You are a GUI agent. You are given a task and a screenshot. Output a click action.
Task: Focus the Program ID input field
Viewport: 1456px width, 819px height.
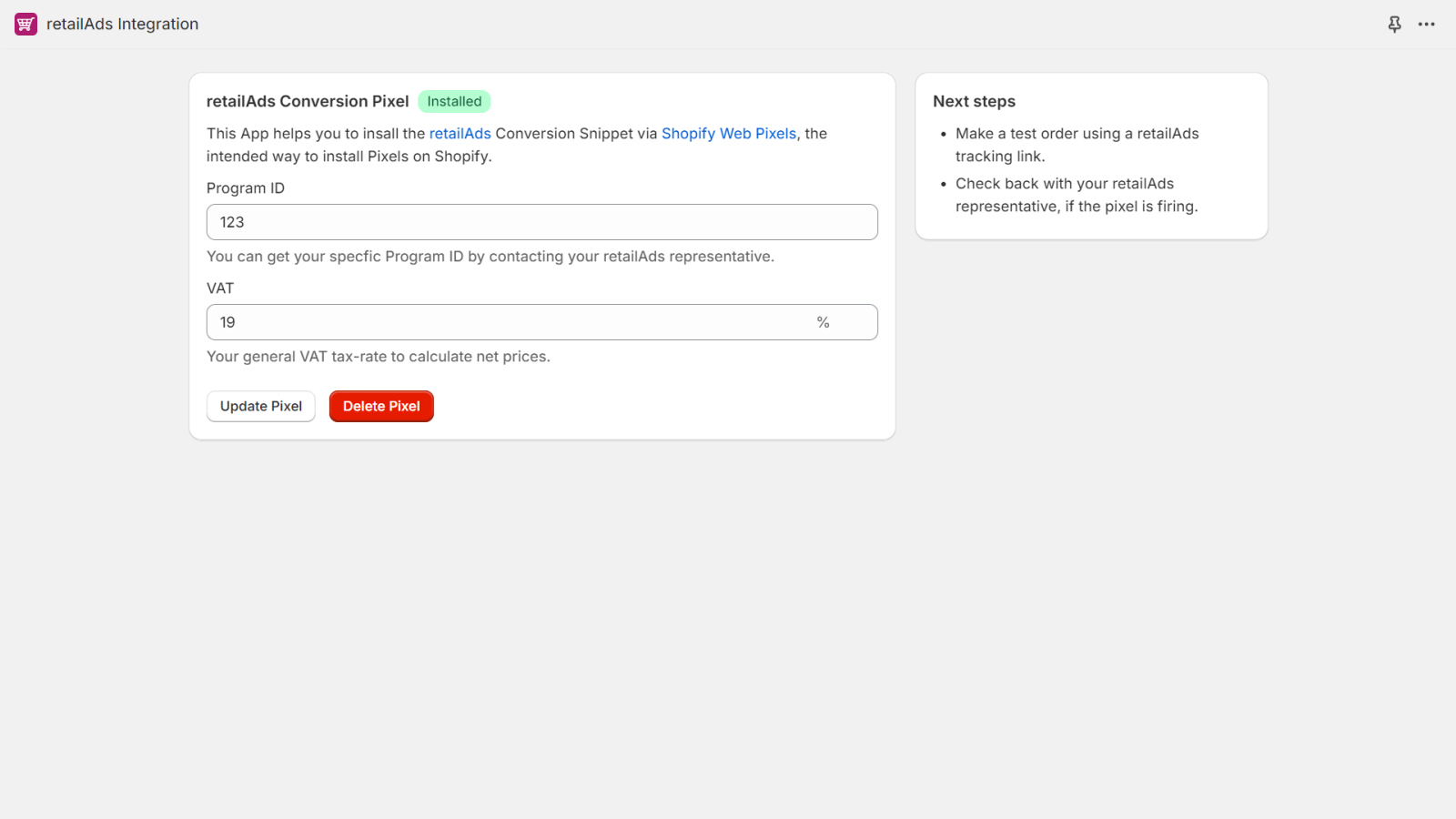pos(541,222)
